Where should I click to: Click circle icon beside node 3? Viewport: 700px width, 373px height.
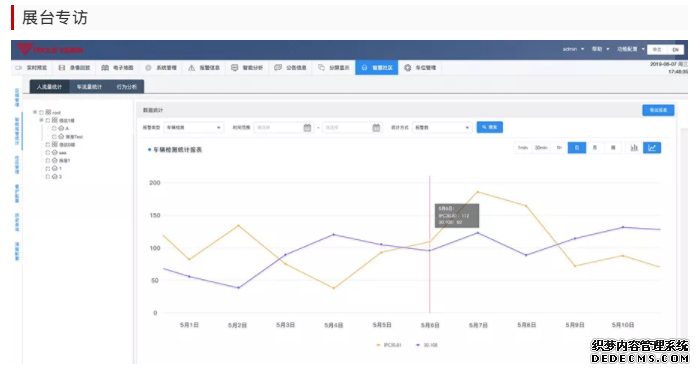54,177
